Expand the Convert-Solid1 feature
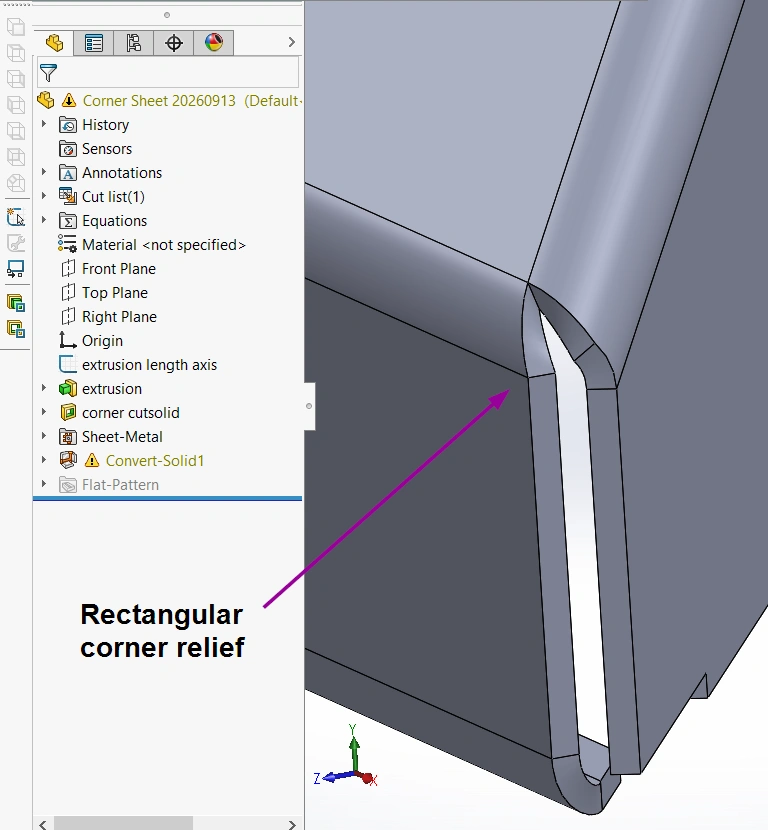This screenshot has height=830, width=768. [44, 459]
